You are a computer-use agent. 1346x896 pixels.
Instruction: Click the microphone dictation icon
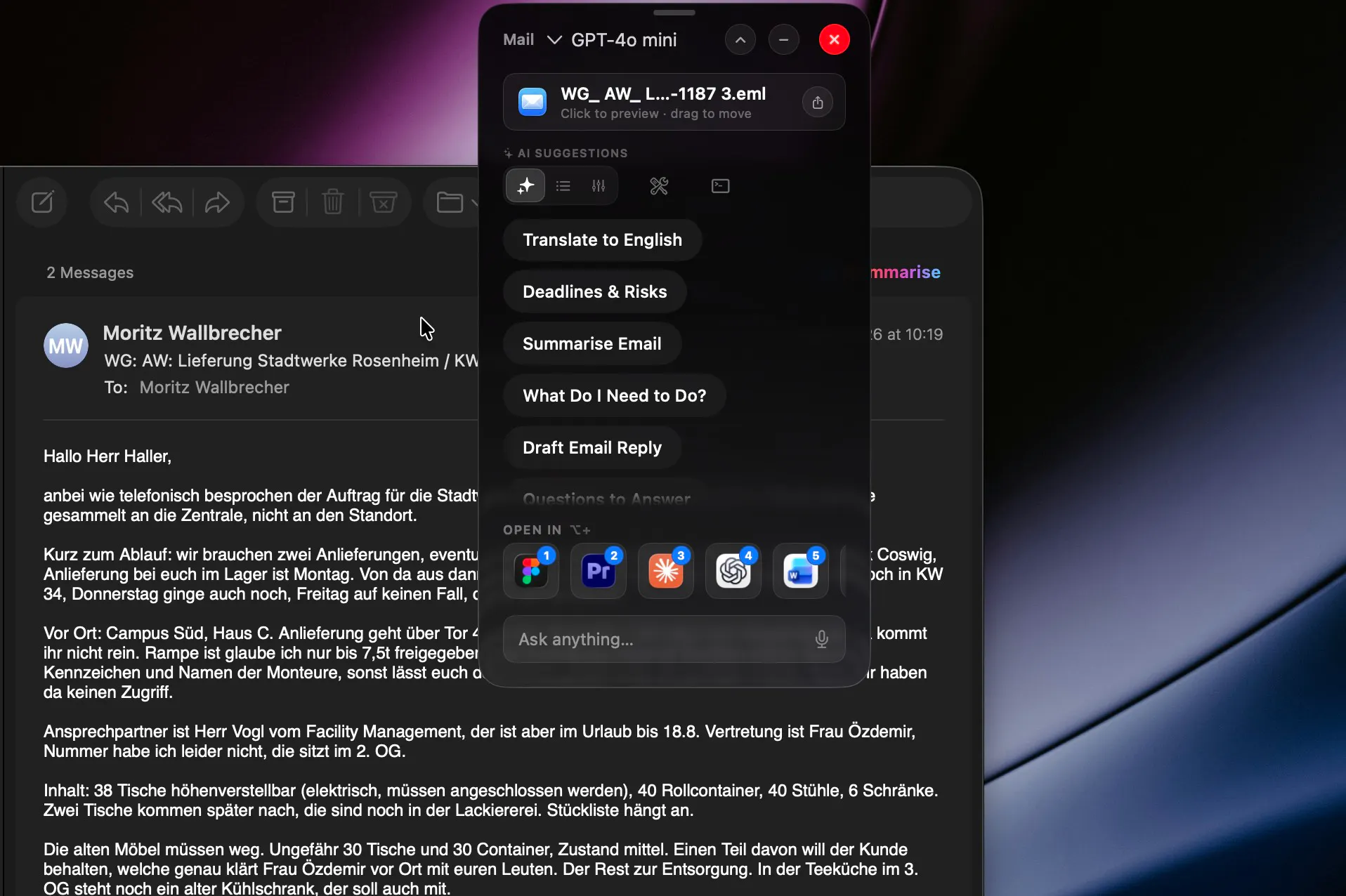tap(821, 640)
